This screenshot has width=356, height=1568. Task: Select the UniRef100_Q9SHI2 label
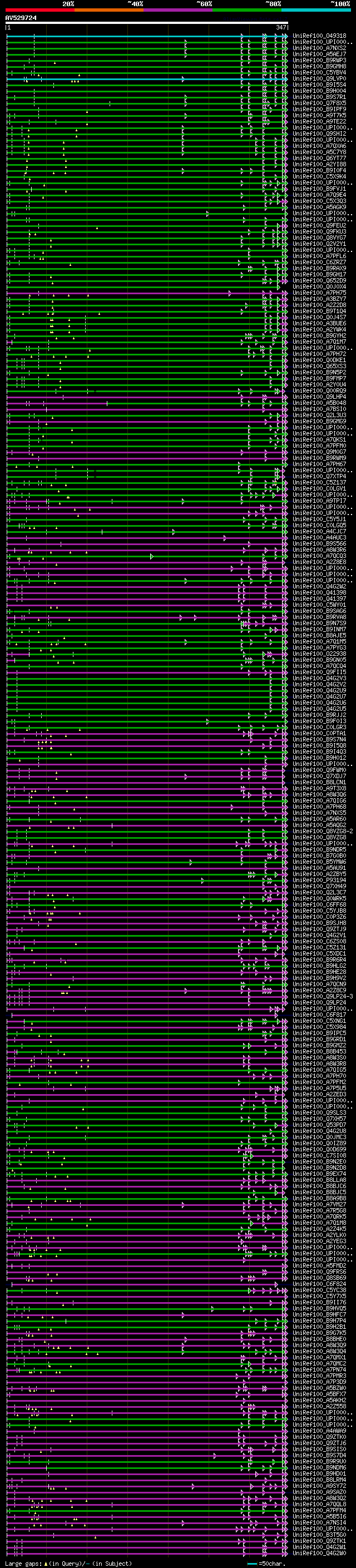pos(319,134)
